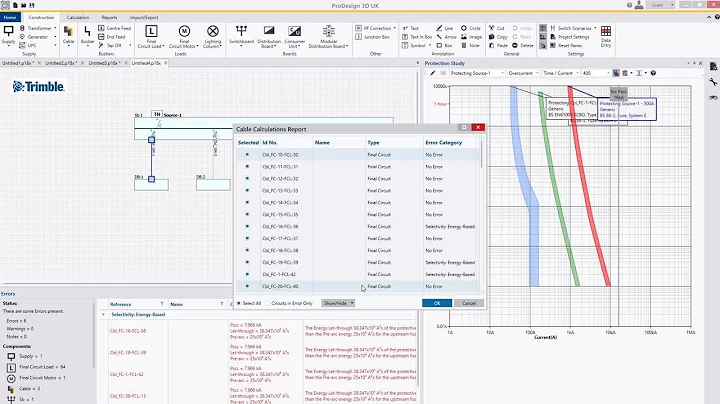
Task: Click the Reset Panes icon
Action: pos(553,45)
